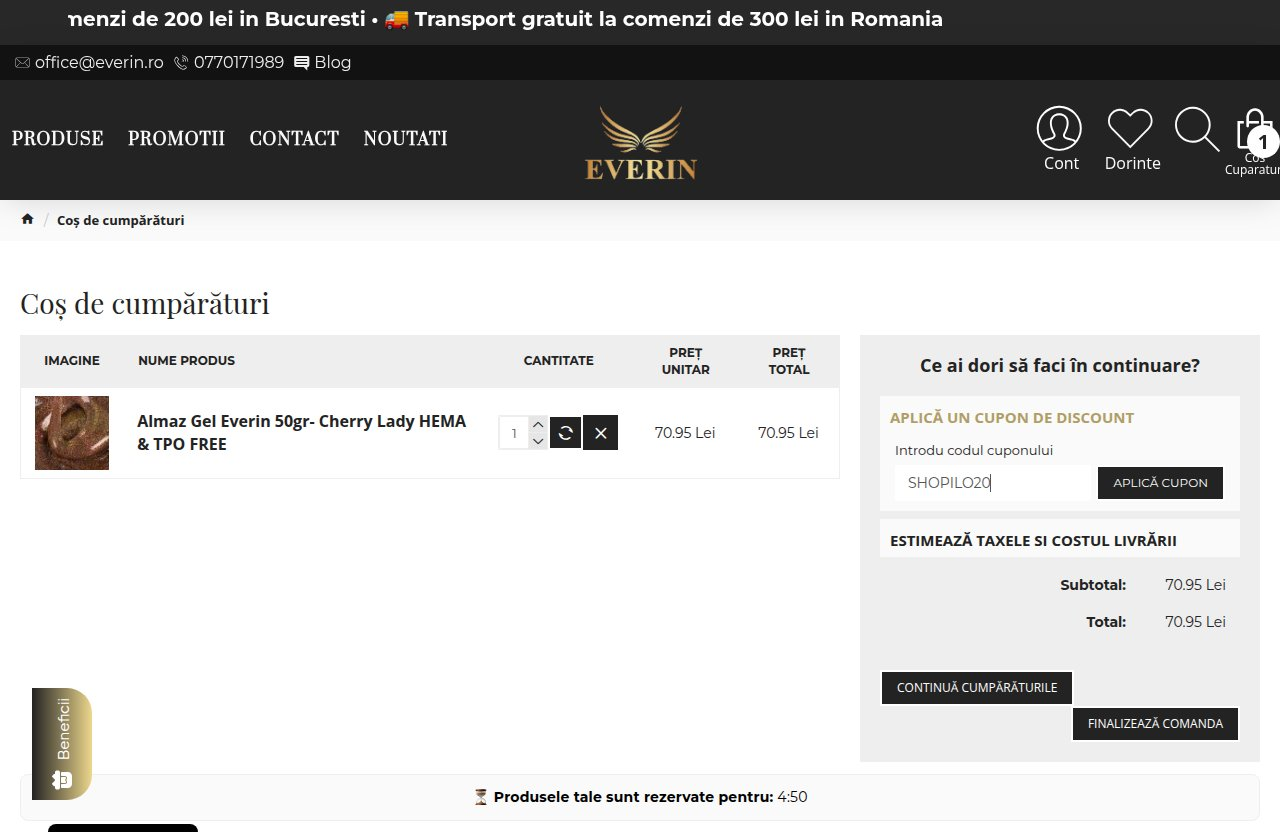Click Finalizează Comanda button

[x=1155, y=724]
